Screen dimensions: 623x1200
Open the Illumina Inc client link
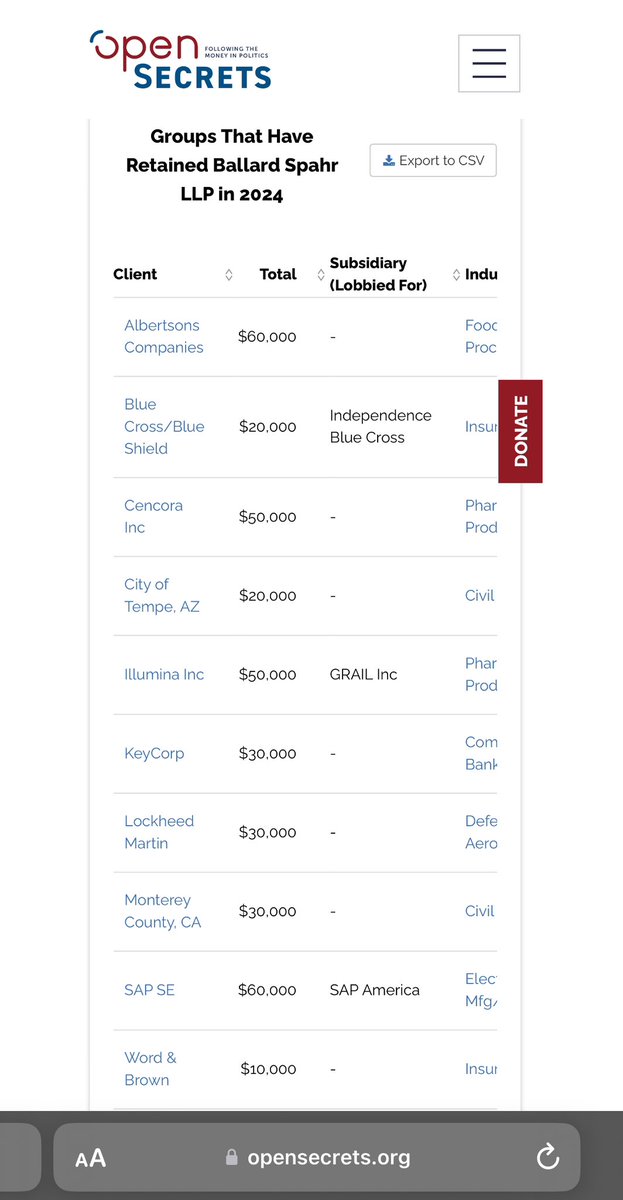[164, 674]
